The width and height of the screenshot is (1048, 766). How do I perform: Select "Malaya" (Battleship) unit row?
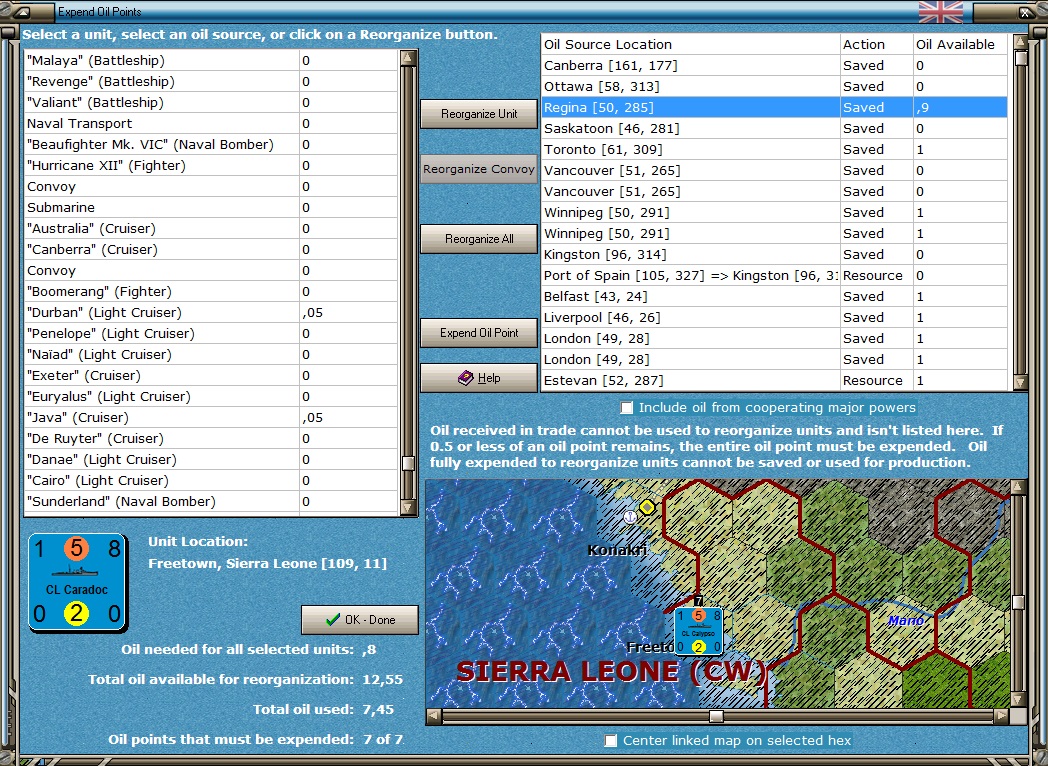(x=211, y=60)
